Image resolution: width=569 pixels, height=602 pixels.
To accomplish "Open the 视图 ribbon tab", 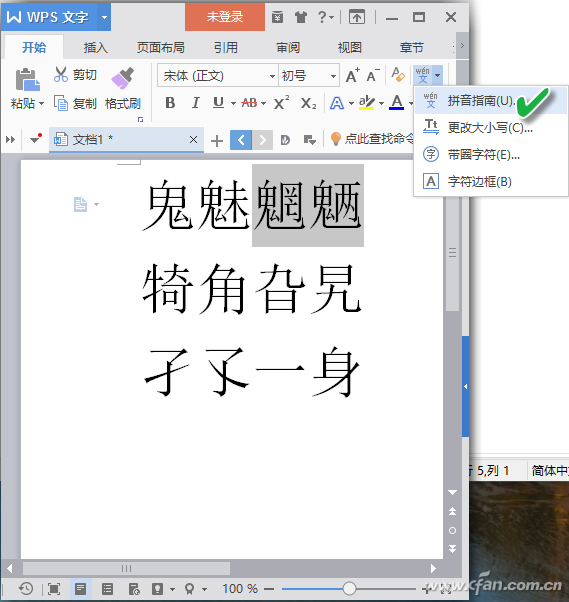I will pyautogui.click(x=349, y=47).
